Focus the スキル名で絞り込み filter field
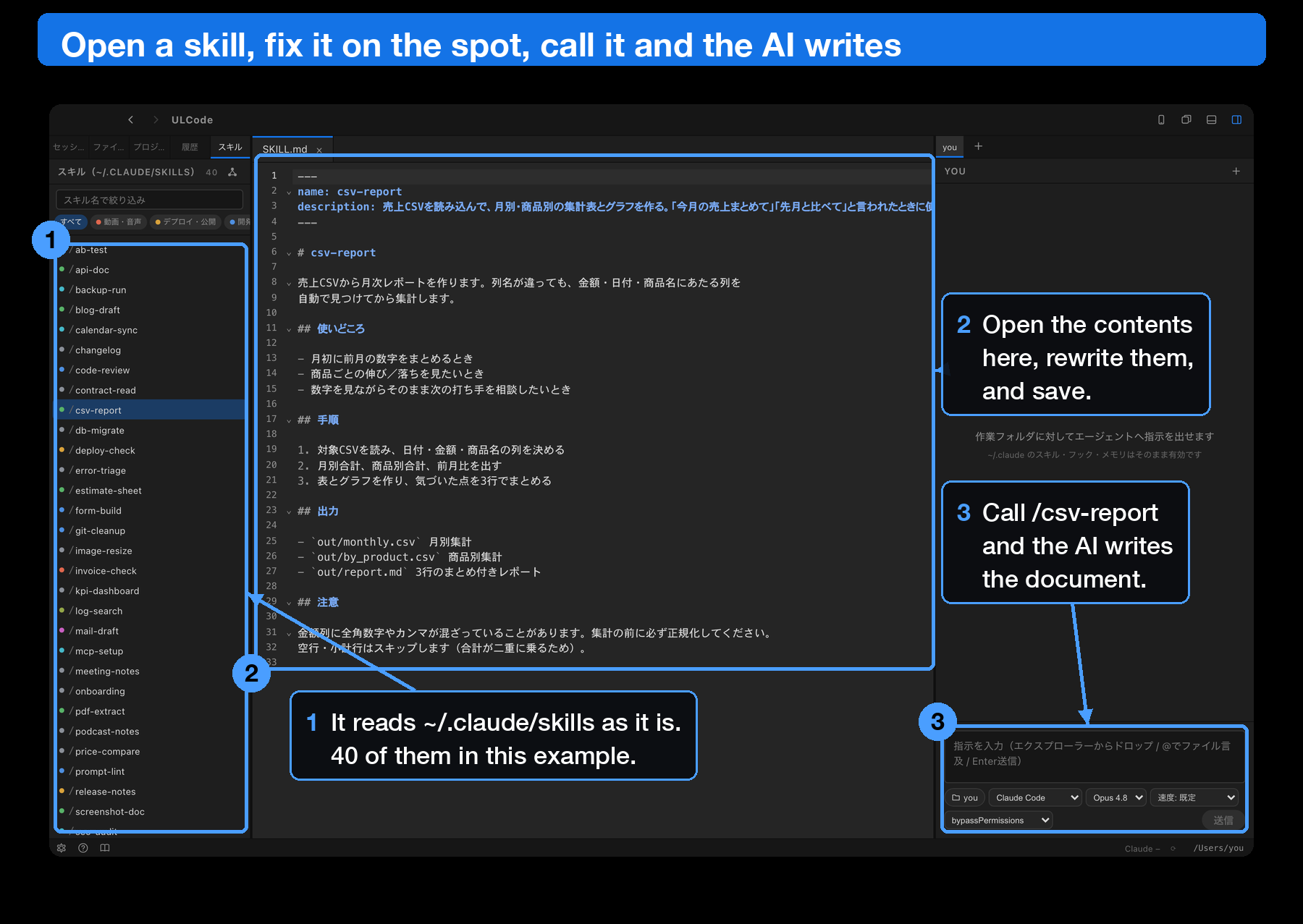The height and width of the screenshot is (924, 1303). pyautogui.click(x=149, y=200)
